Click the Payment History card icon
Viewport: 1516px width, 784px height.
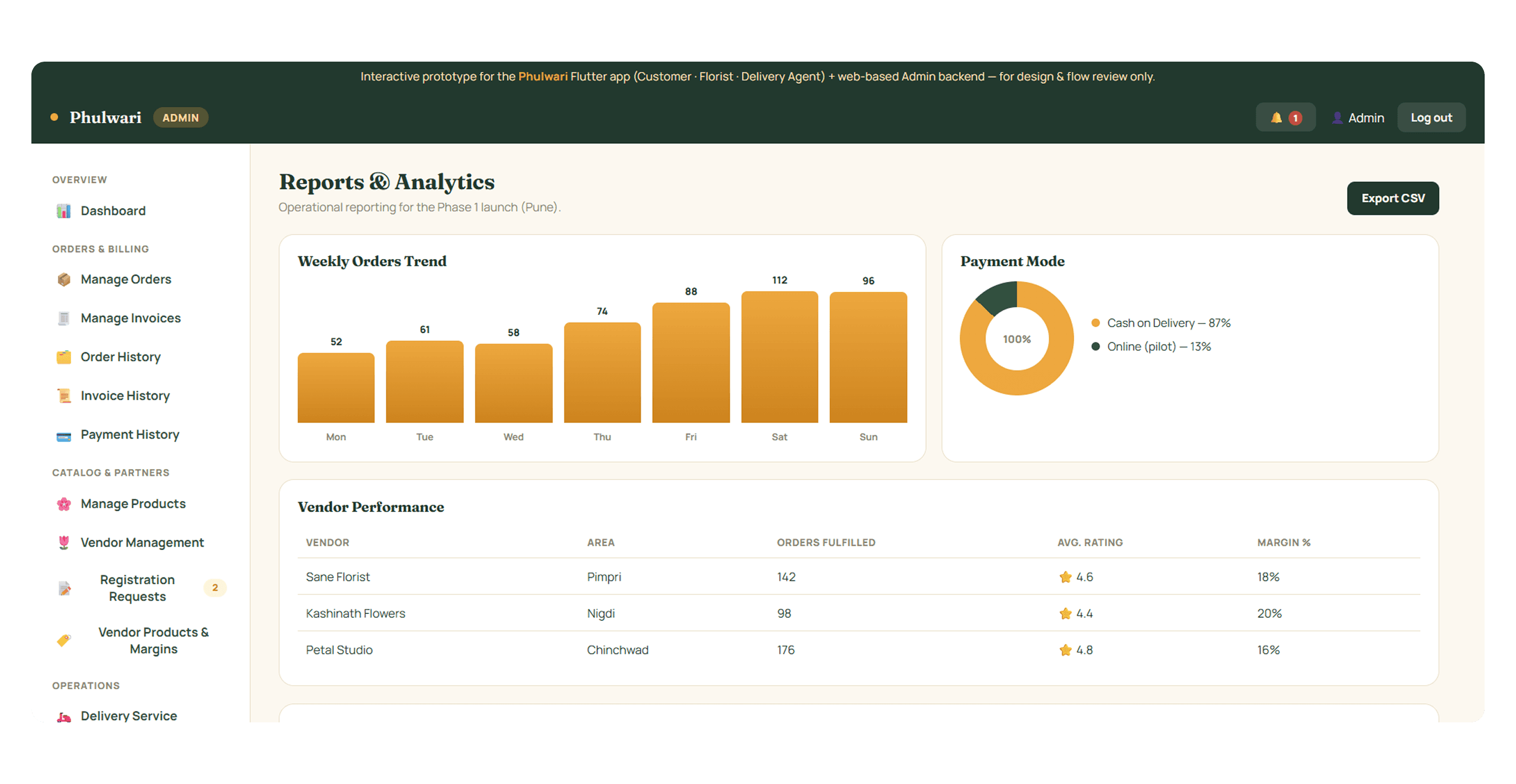click(x=63, y=436)
